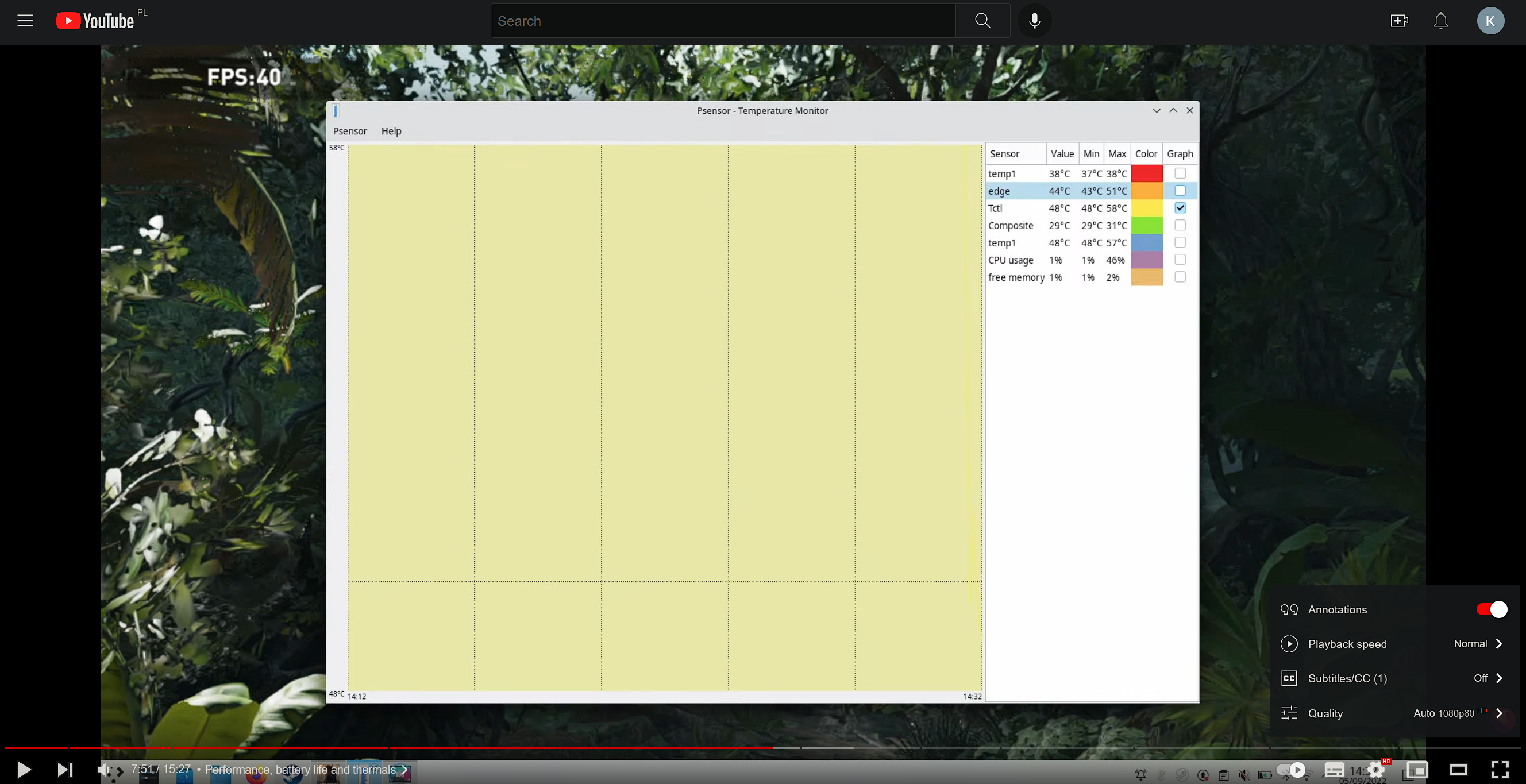Open the notifications bell
The image size is (1526, 784).
coord(1440,21)
